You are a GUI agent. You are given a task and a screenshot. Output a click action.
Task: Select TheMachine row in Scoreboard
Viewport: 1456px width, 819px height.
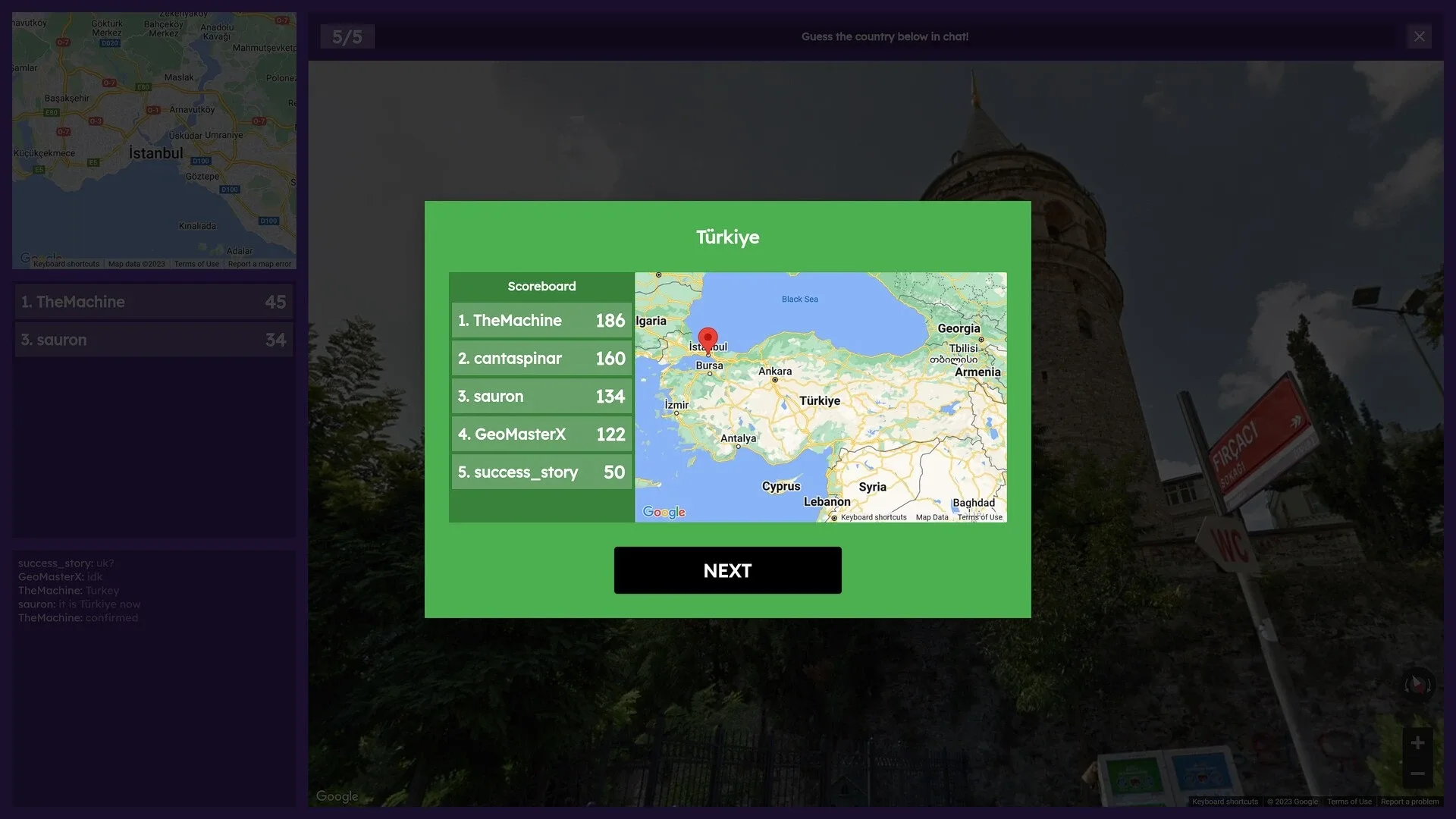pyautogui.click(x=541, y=321)
